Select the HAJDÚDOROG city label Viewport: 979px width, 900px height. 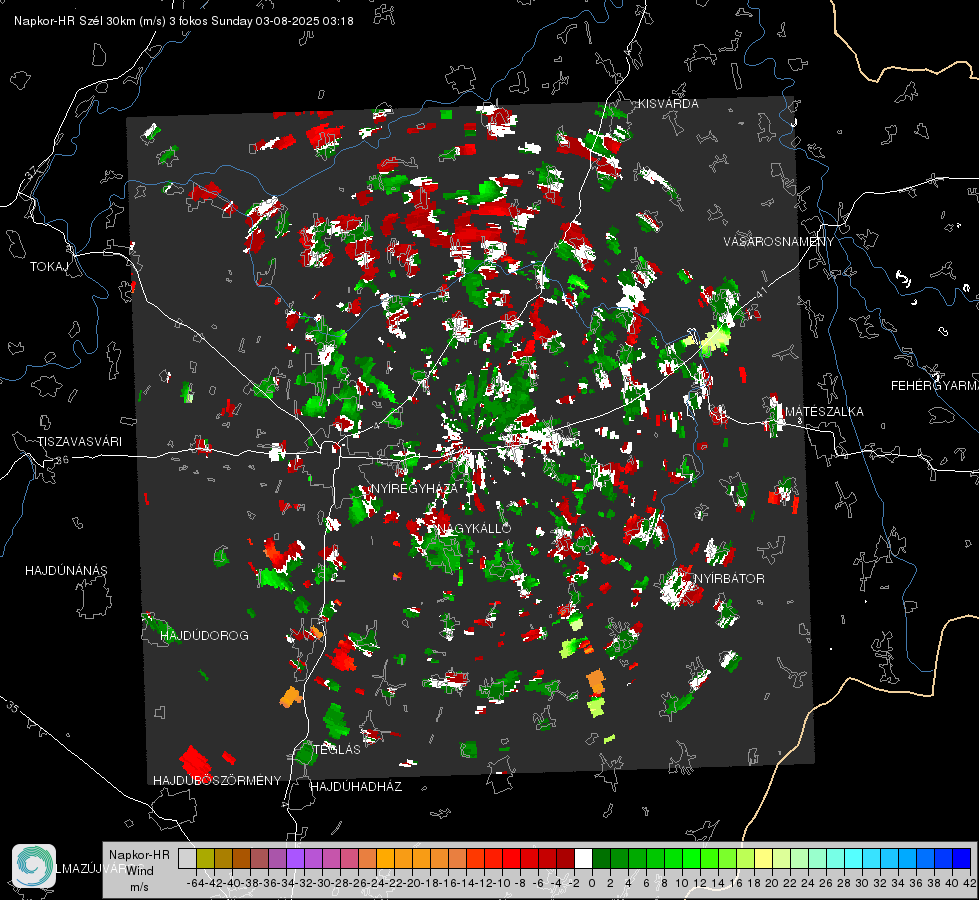coord(204,635)
